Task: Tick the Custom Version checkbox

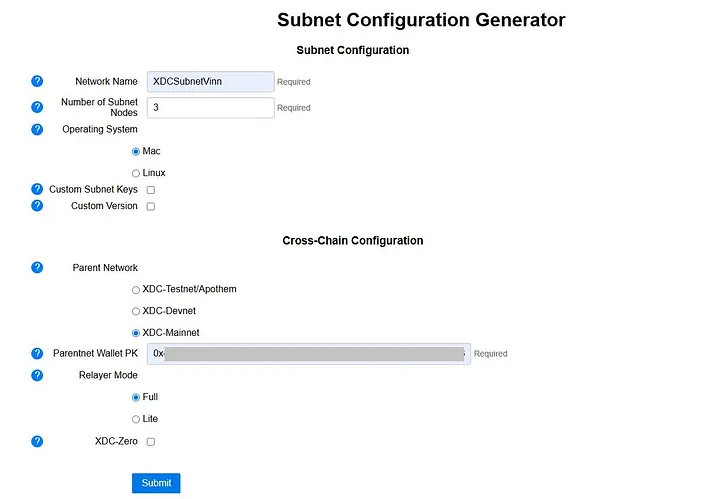Action: point(151,207)
